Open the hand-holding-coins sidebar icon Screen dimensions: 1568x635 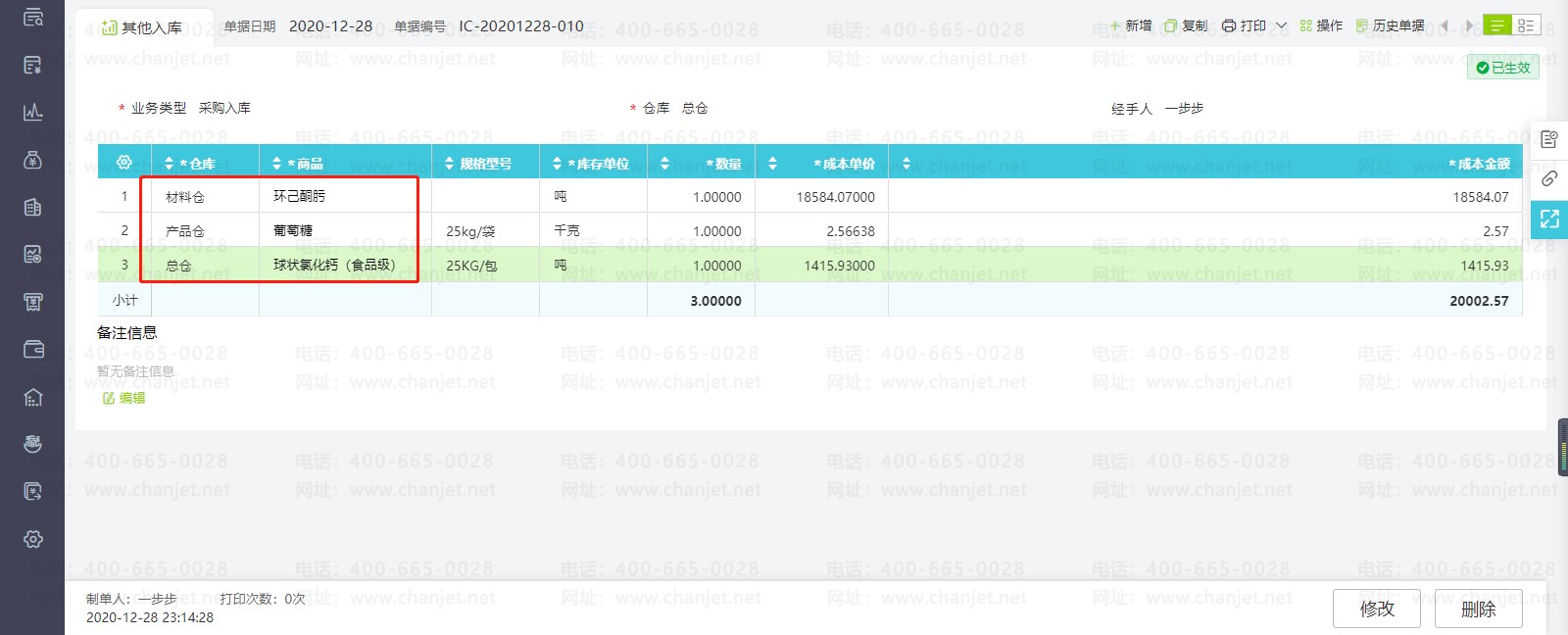pos(32,444)
